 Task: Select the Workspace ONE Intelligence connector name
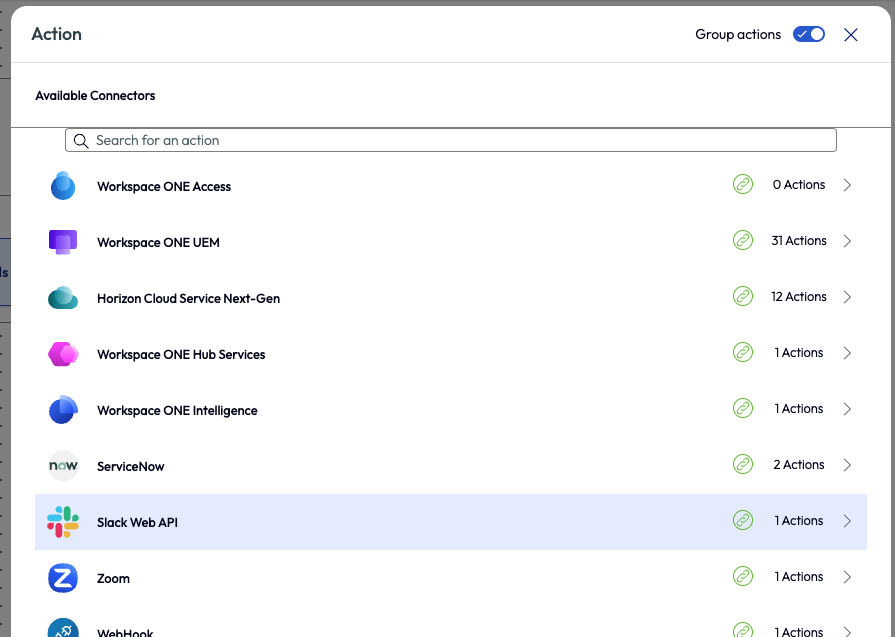pyautogui.click(x=177, y=410)
